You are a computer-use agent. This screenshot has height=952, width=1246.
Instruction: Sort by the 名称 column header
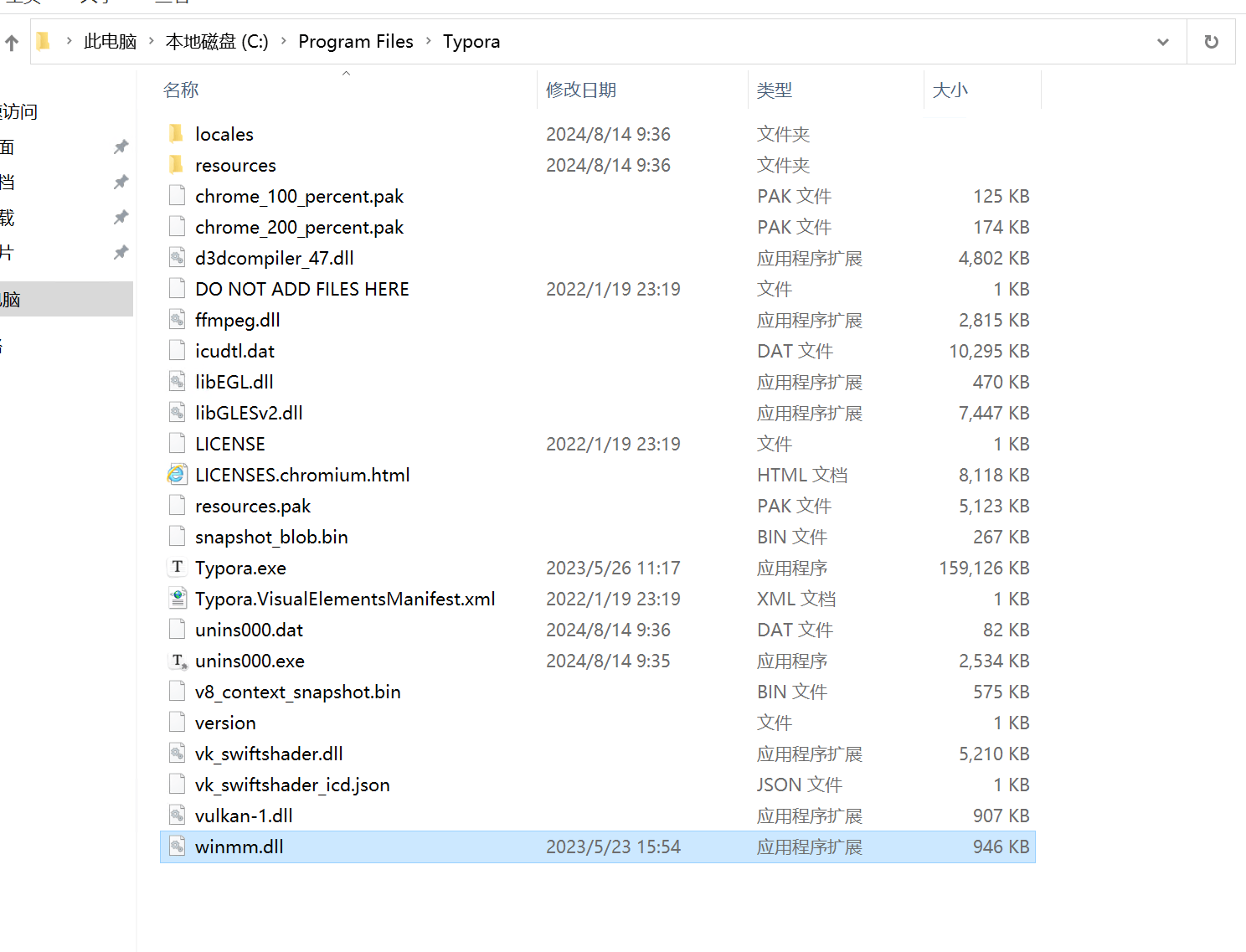[x=181, y=90]
